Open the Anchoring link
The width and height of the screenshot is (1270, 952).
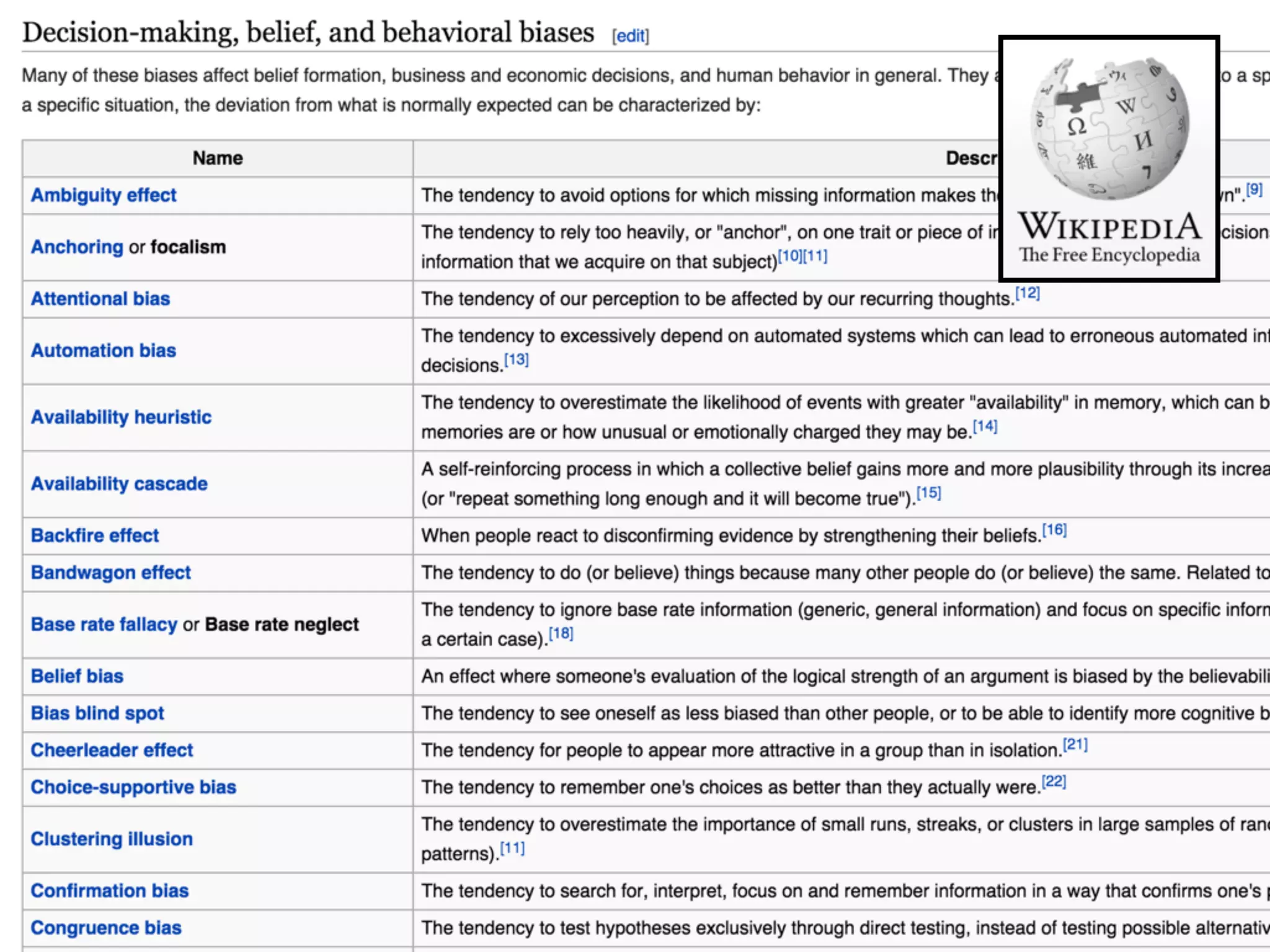pos(77,247)
